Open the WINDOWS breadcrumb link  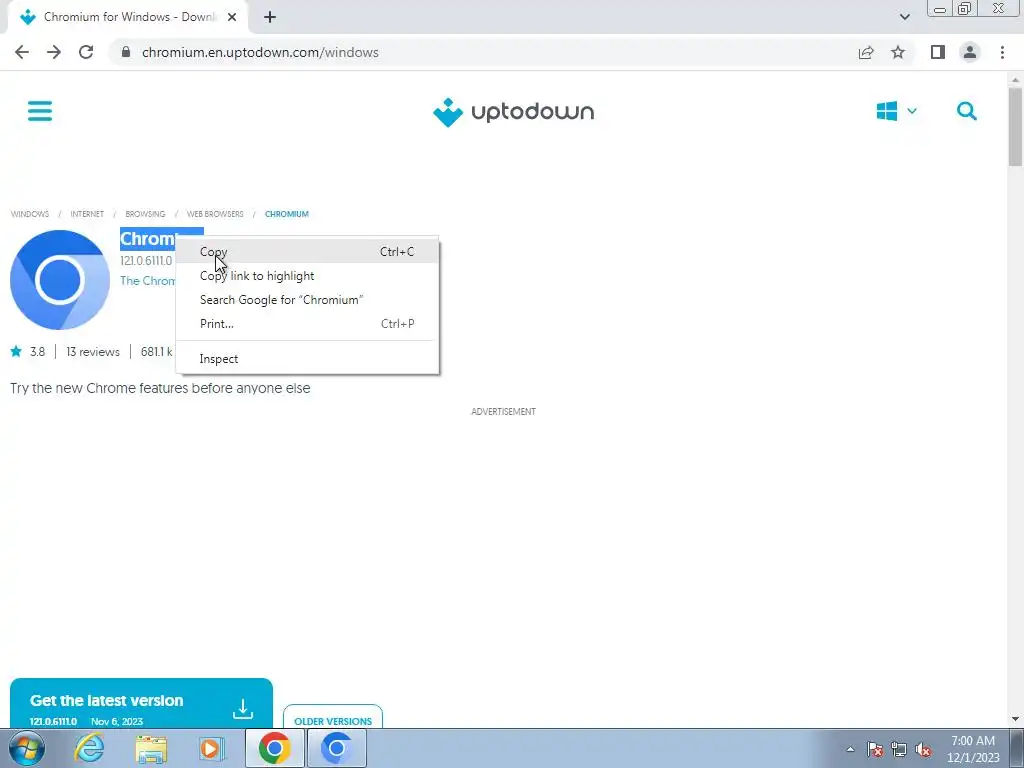pyautogui.click(x=29, y=214)
